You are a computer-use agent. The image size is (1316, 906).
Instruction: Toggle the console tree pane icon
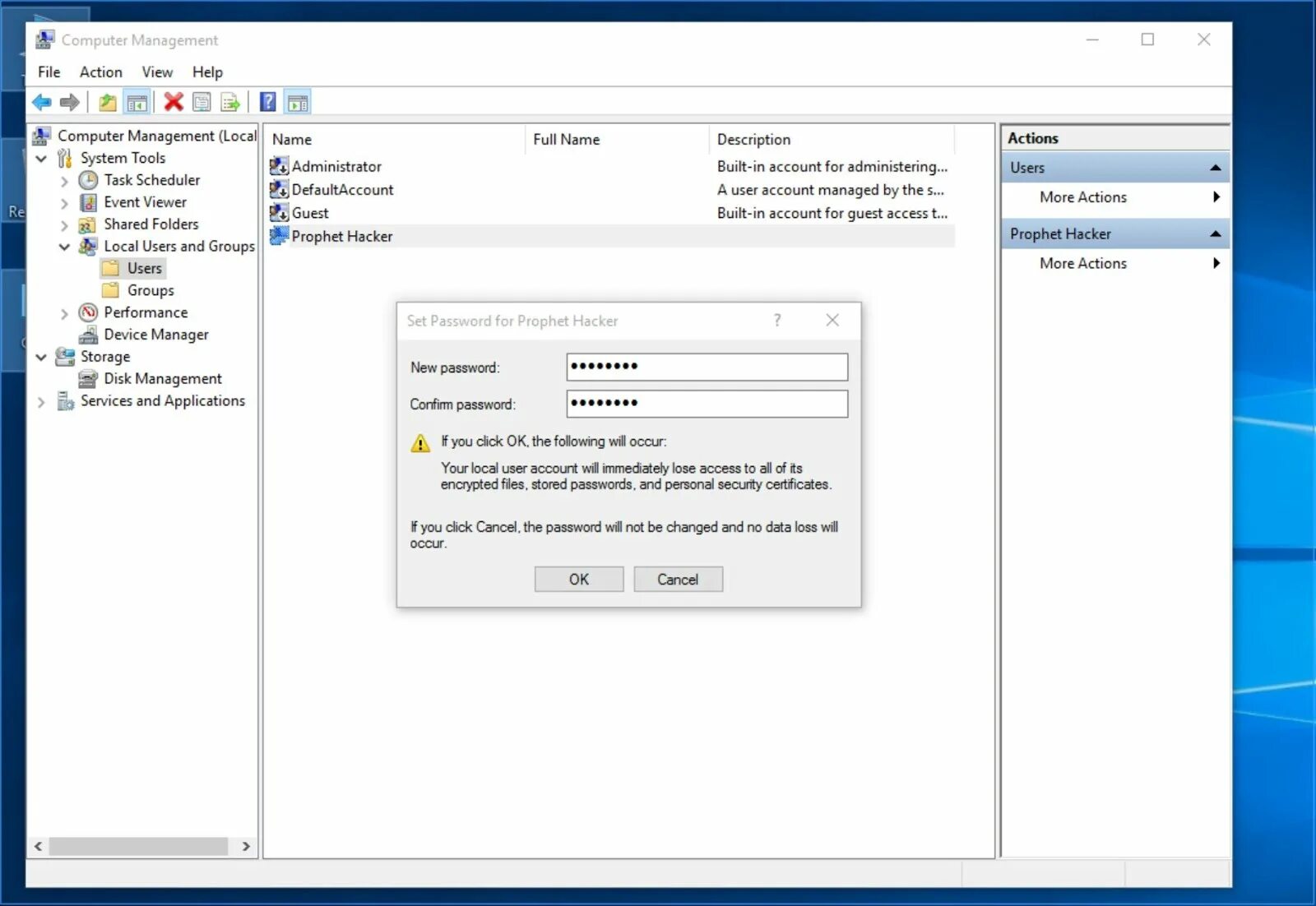[x=137, y=101]
